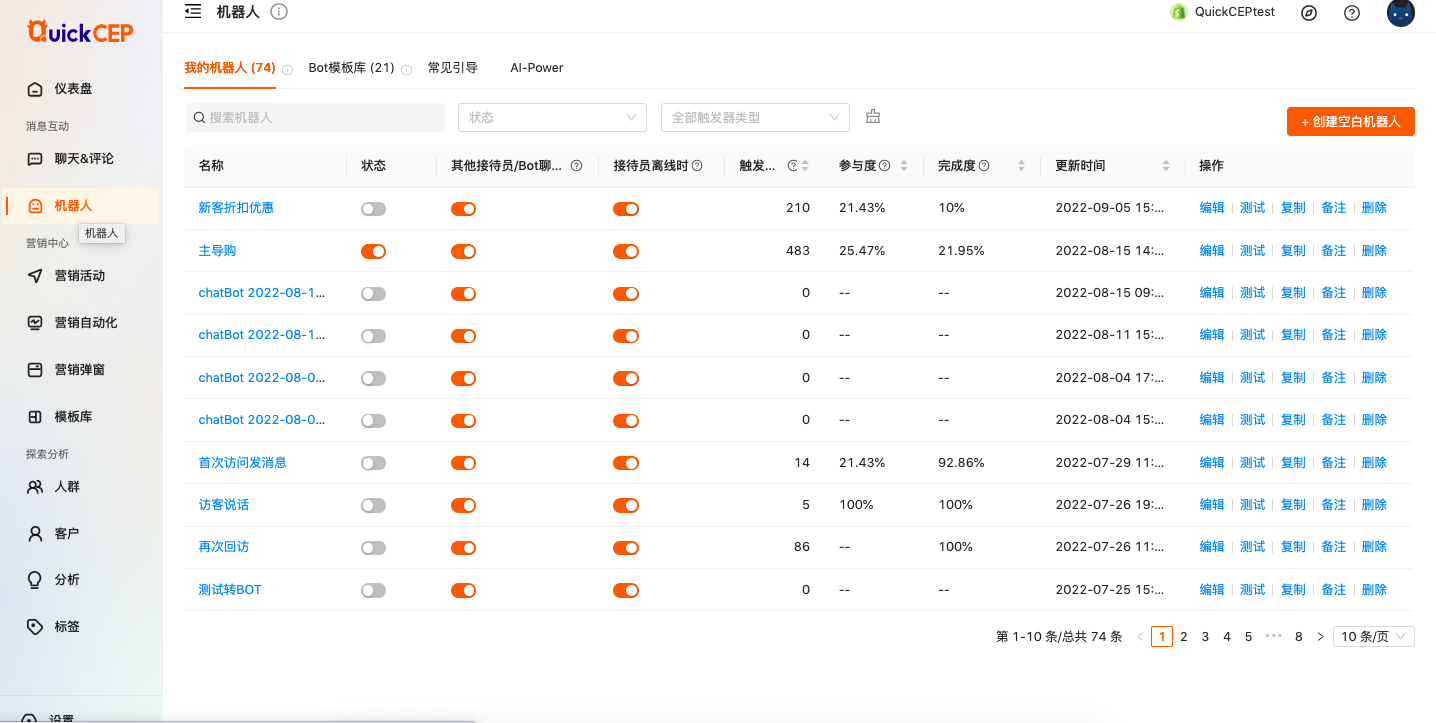This screenshot has height=723, width=1436.
Task: Click the search magnifier icon in search box
Action: (x=199, y=118)
